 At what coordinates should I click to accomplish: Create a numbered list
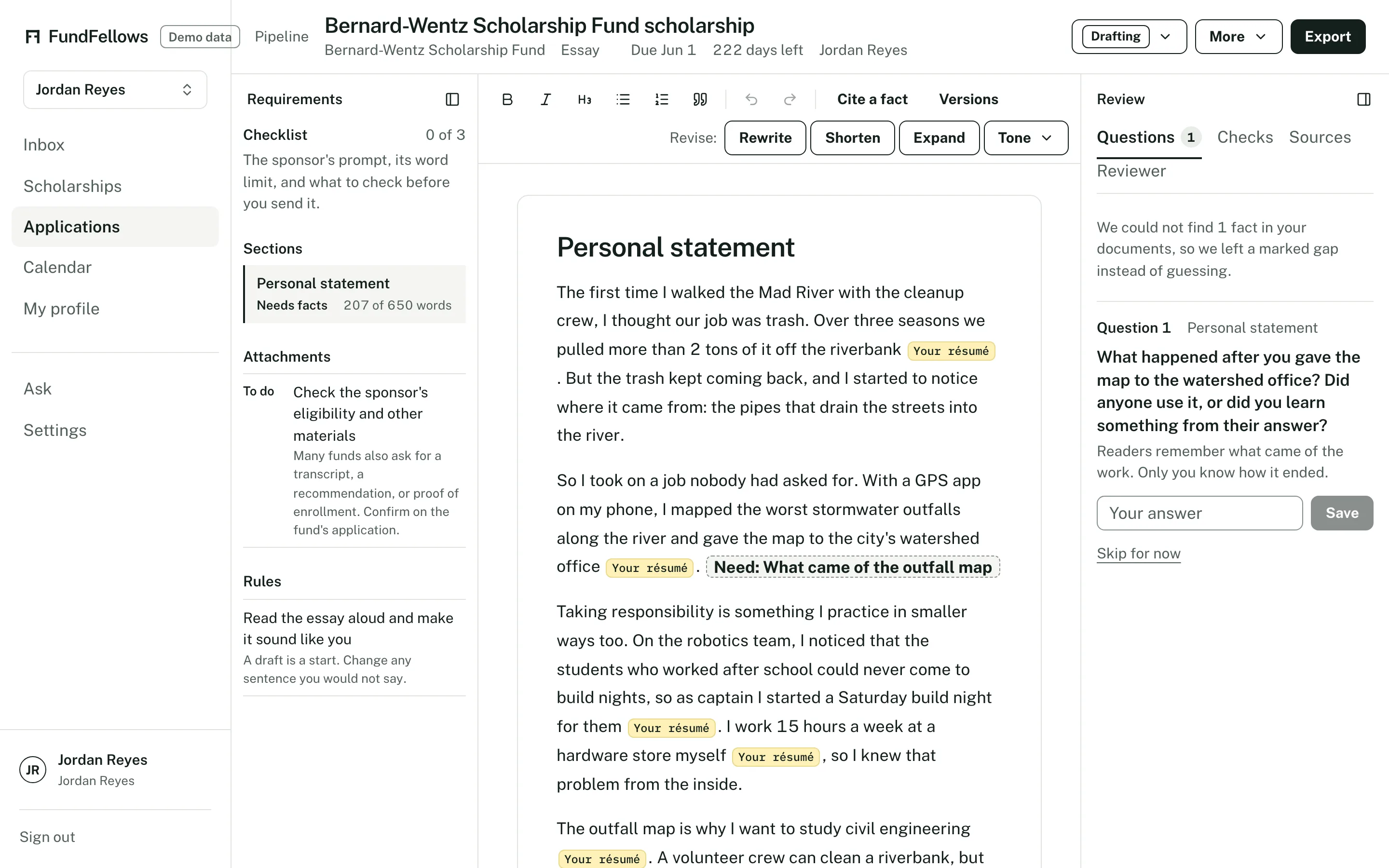pos(661,99)
